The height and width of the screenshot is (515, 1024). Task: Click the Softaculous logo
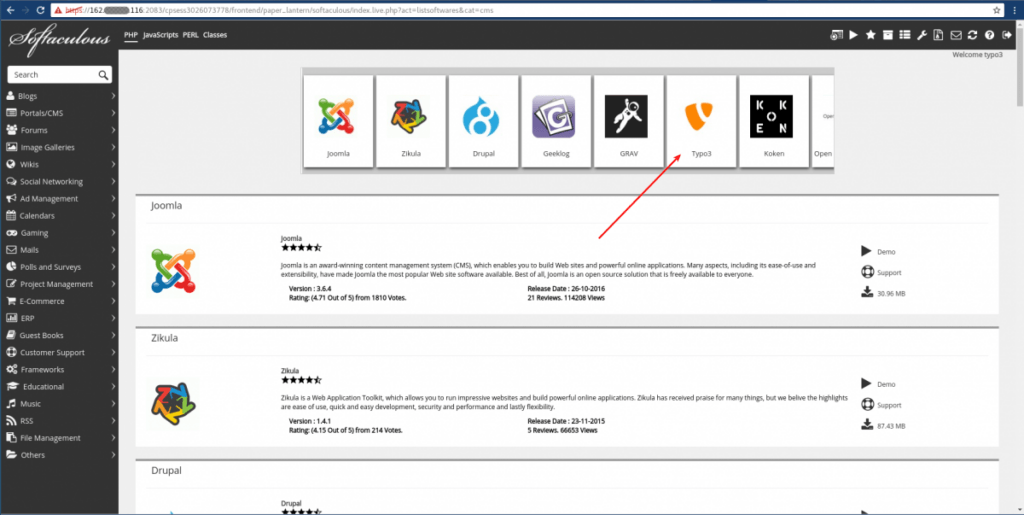(59, 39)
